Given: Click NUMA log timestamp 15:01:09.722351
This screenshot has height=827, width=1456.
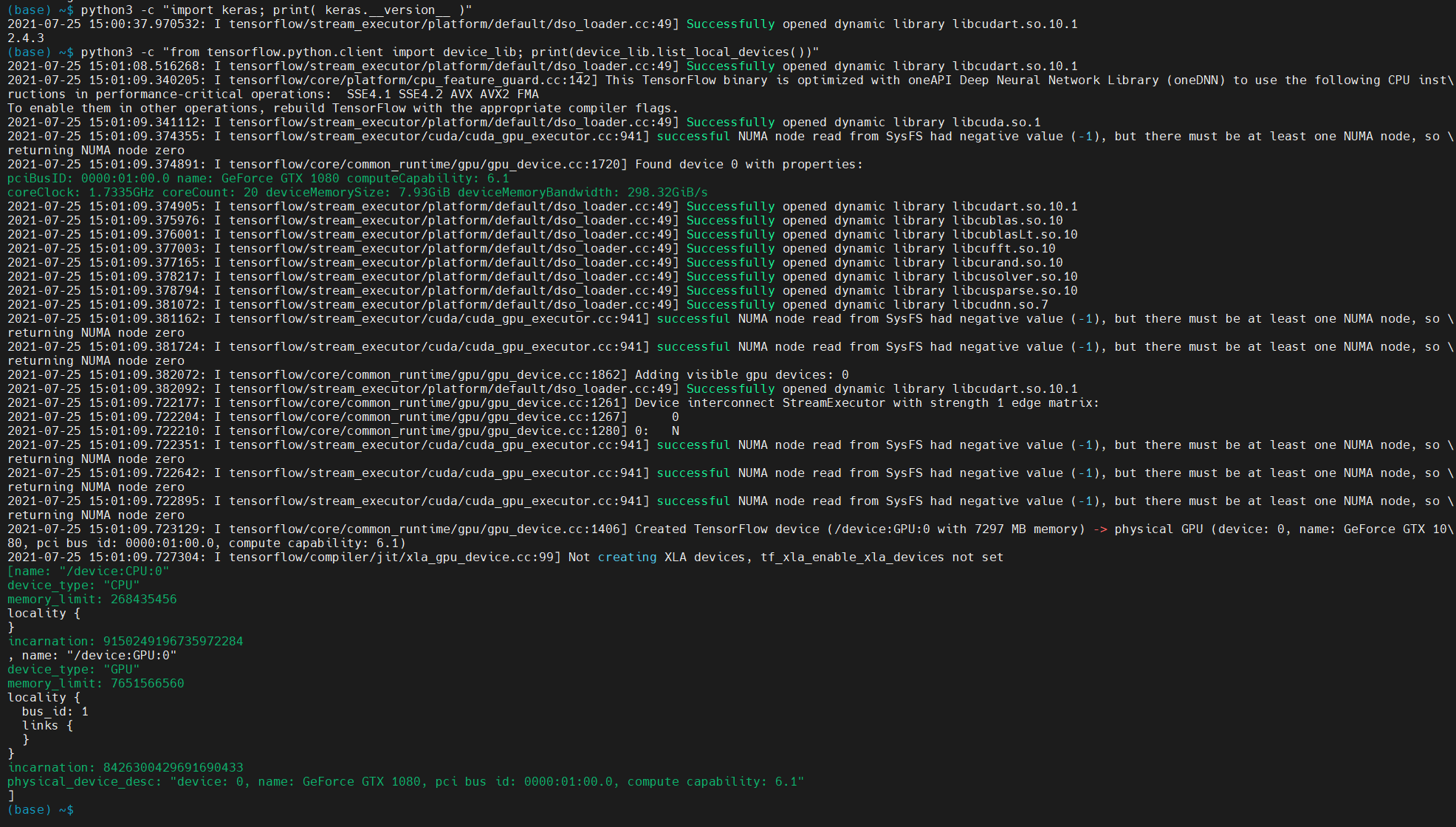Looking at the screenshot, I should 144,445.
